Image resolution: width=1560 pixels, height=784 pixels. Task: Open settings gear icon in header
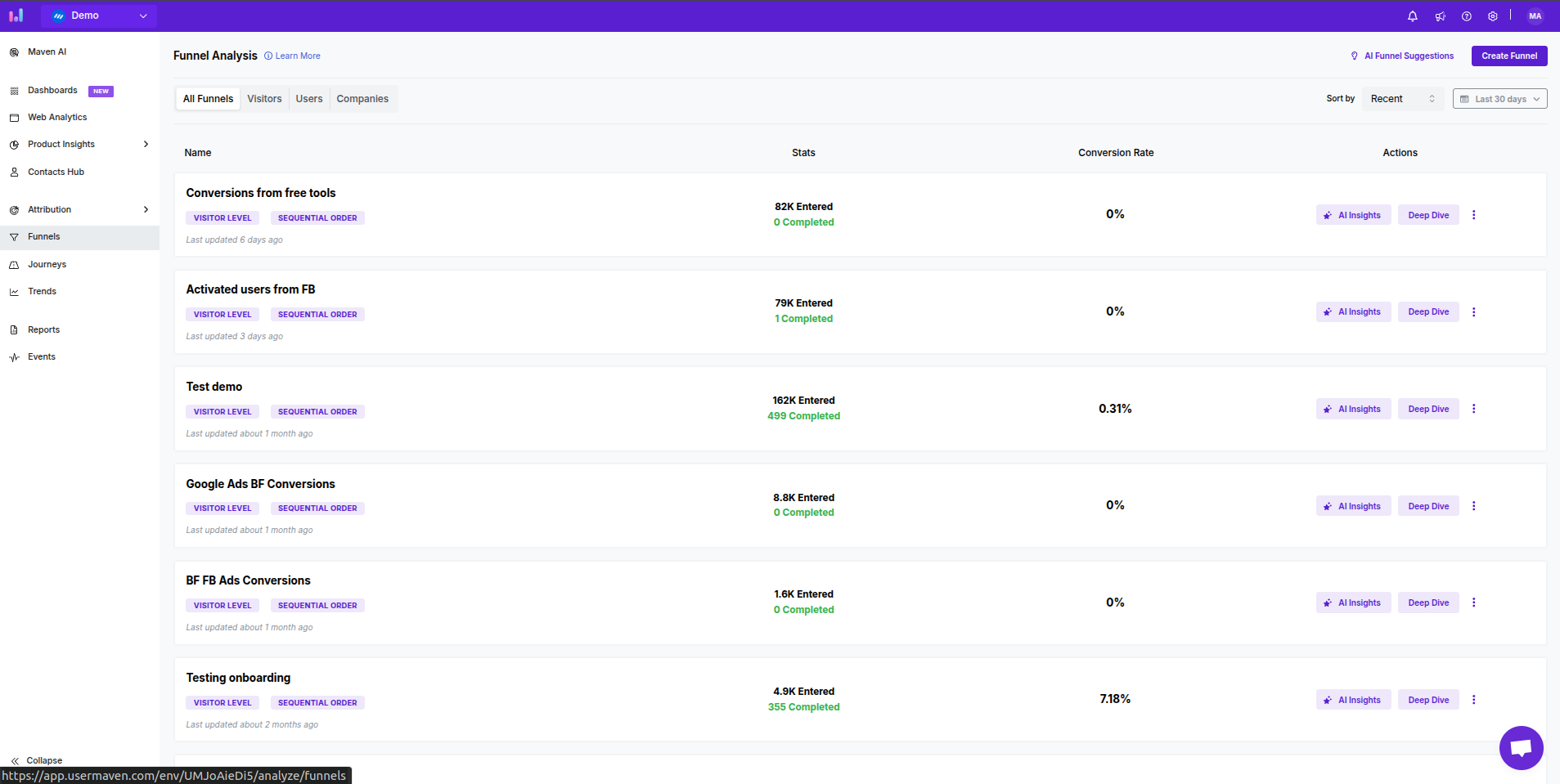point(1493,16)
